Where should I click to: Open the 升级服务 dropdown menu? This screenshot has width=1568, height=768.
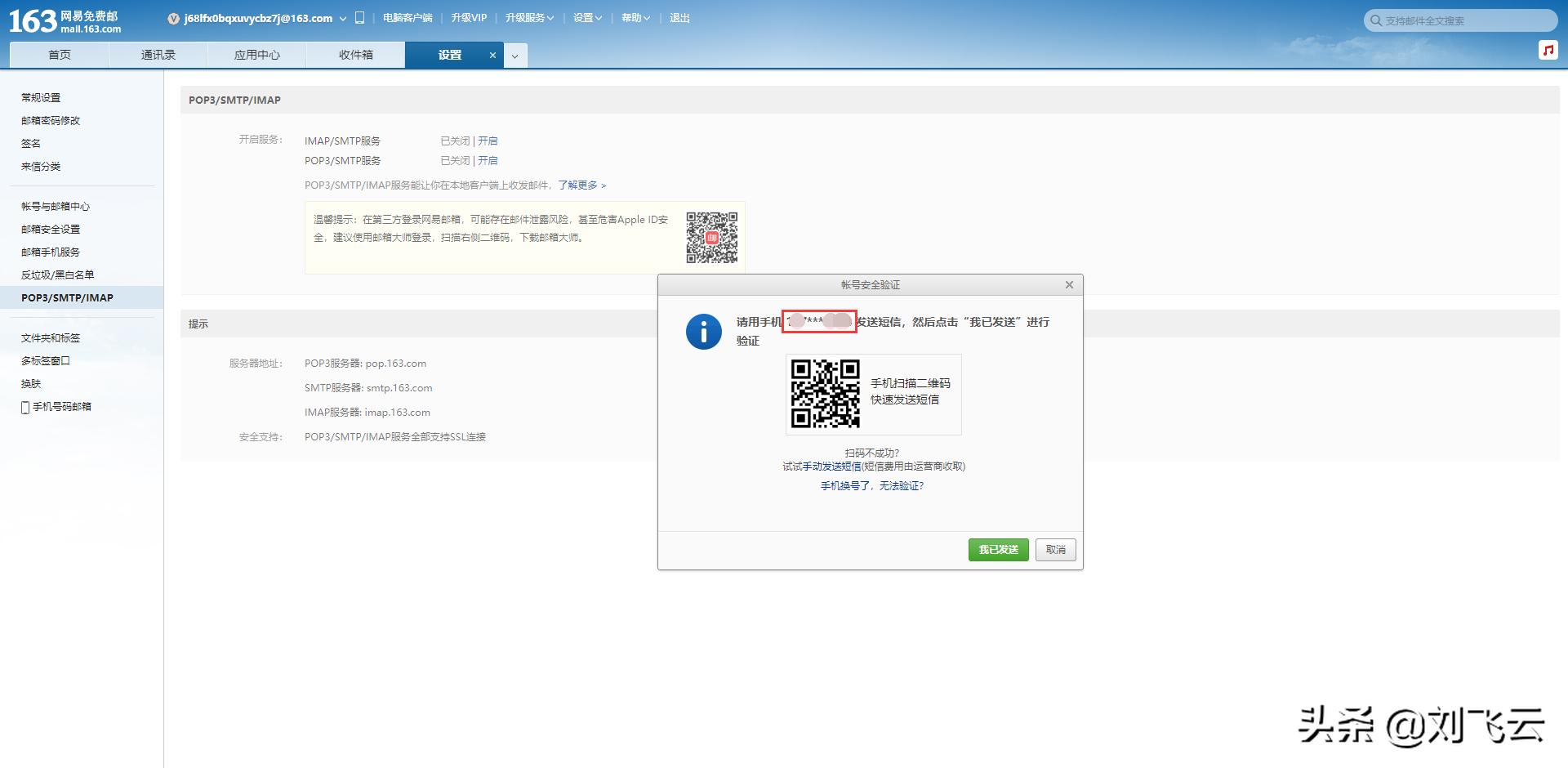coord(529,18)
